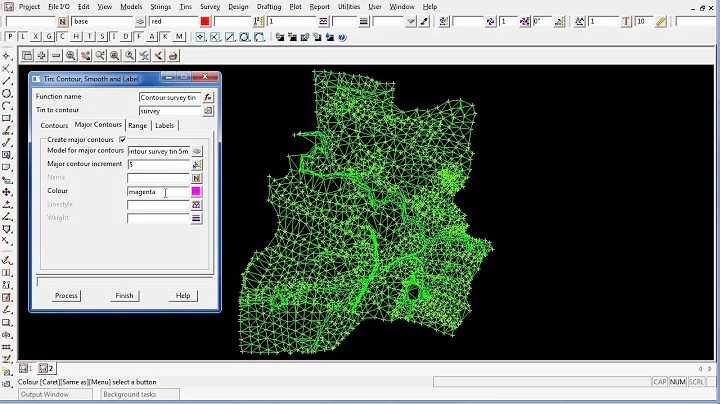Click the Finish button
Image resolution: width=720 pixels, height=404 pixels.
tap(124, 296)
